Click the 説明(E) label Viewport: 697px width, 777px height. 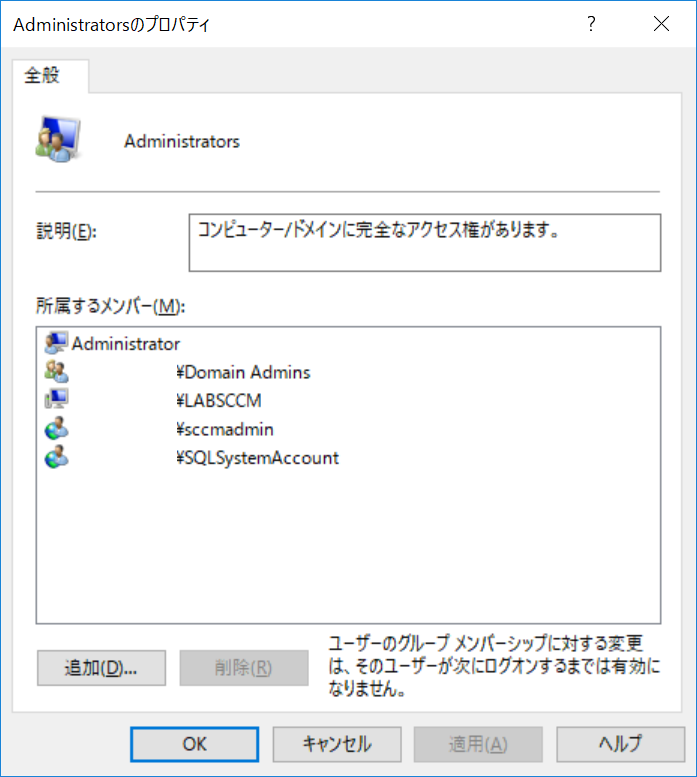click(x=66, y=231)
